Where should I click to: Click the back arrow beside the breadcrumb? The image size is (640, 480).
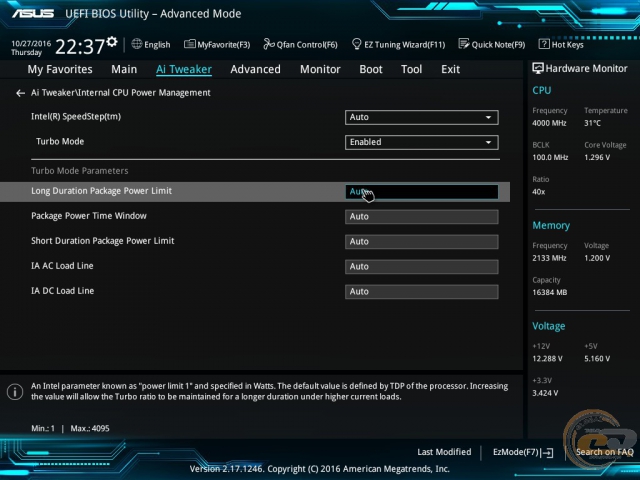point(20,93)
